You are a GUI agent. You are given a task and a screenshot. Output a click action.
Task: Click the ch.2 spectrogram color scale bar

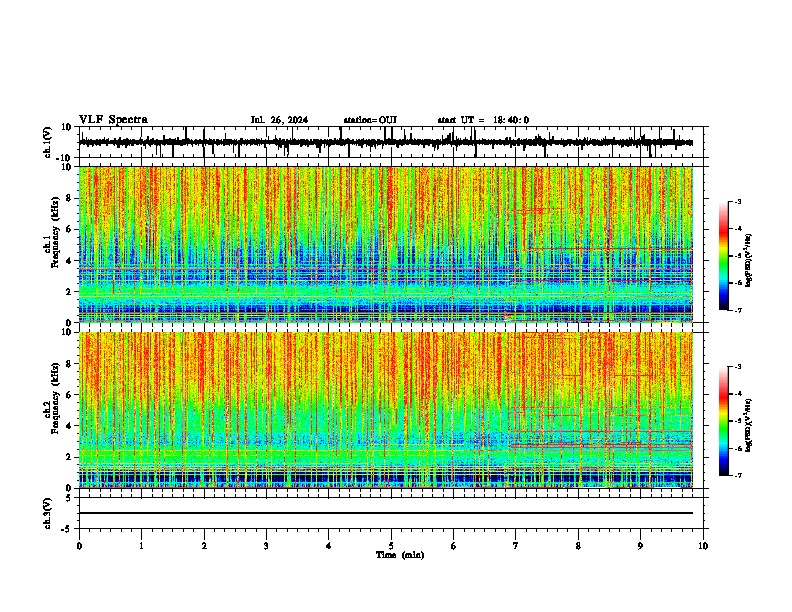724,421
